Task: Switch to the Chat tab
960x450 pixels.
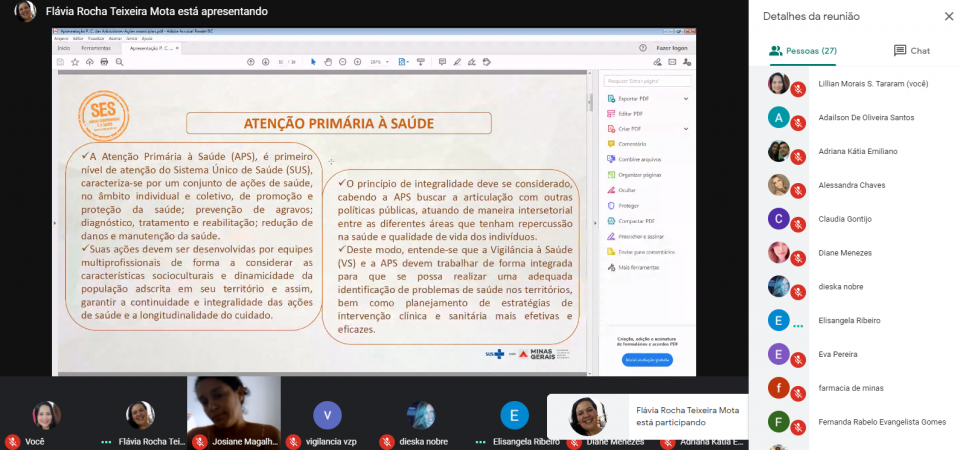Action: click(912, 51)
